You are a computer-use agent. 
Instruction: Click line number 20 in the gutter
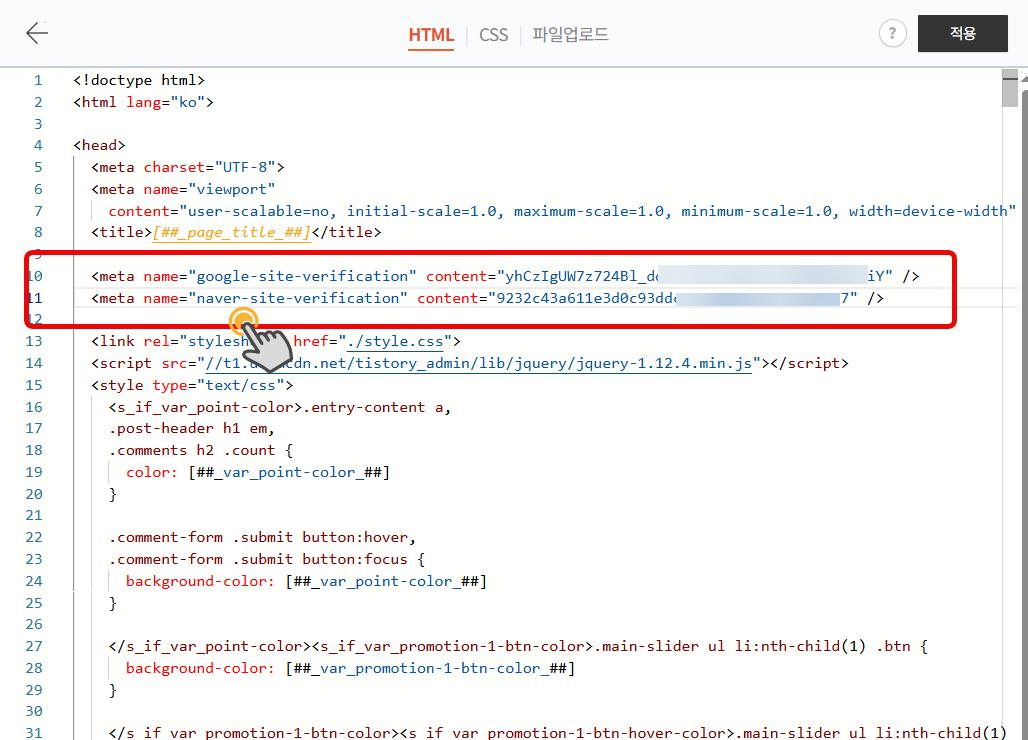tap(34, 494)
